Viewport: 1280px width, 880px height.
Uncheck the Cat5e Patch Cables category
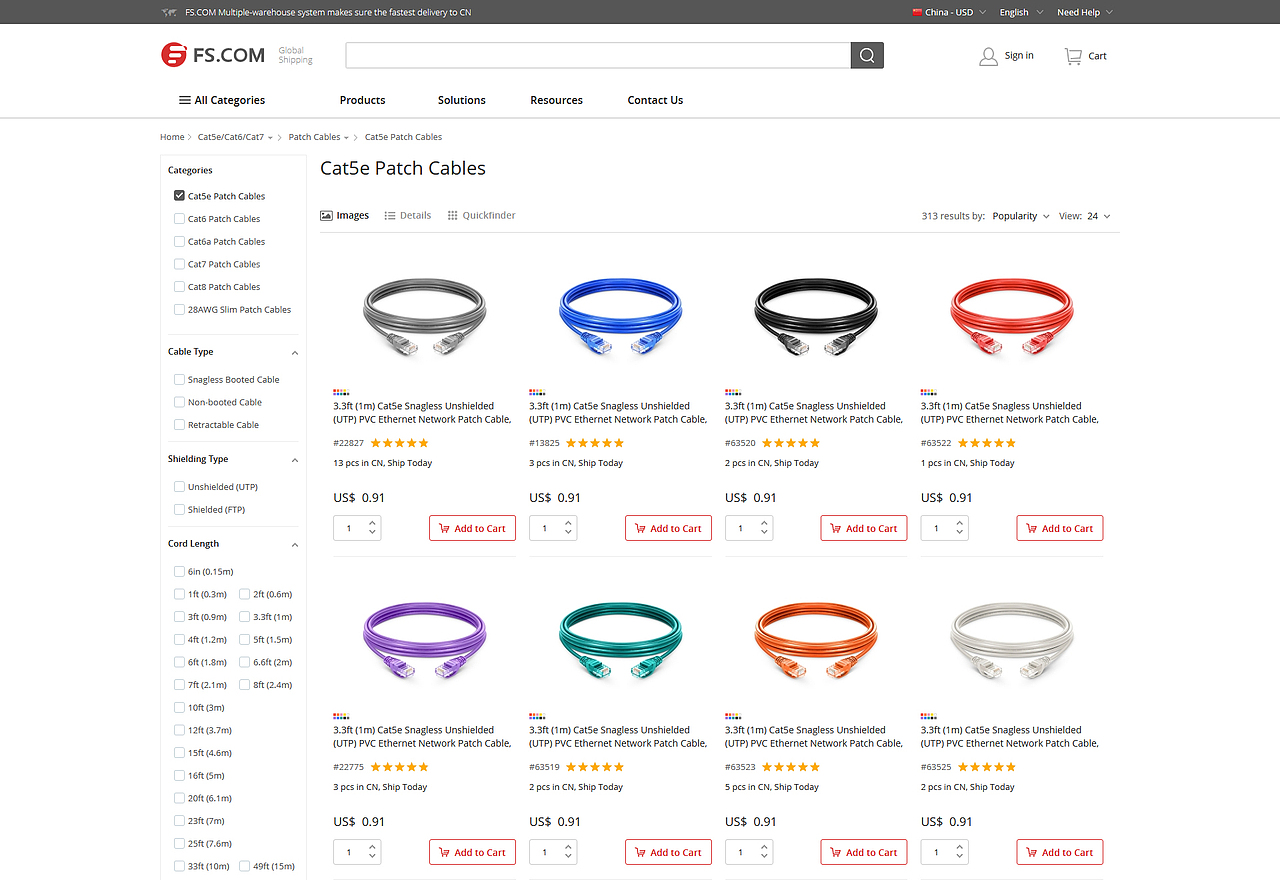(179, 196)
